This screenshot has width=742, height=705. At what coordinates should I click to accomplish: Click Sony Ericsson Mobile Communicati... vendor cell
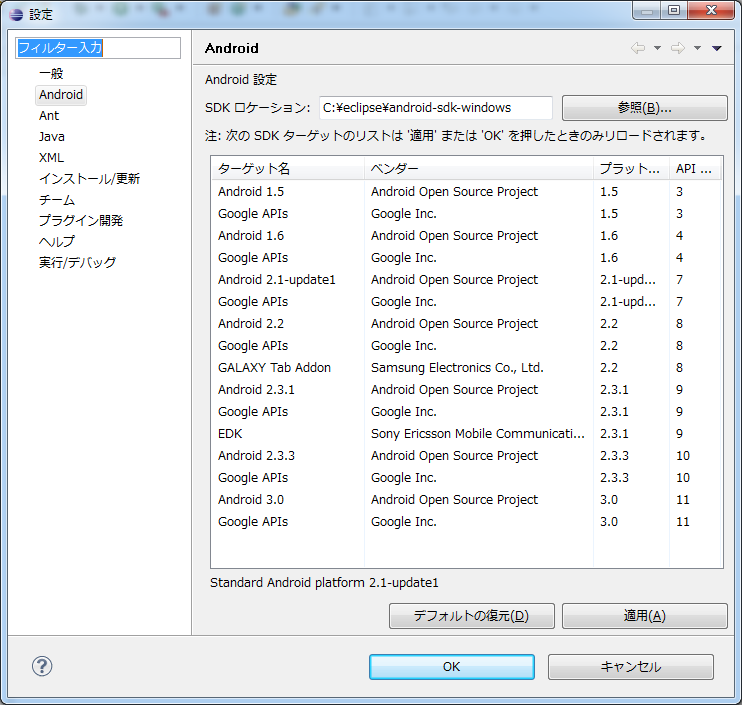pos(478,433)
